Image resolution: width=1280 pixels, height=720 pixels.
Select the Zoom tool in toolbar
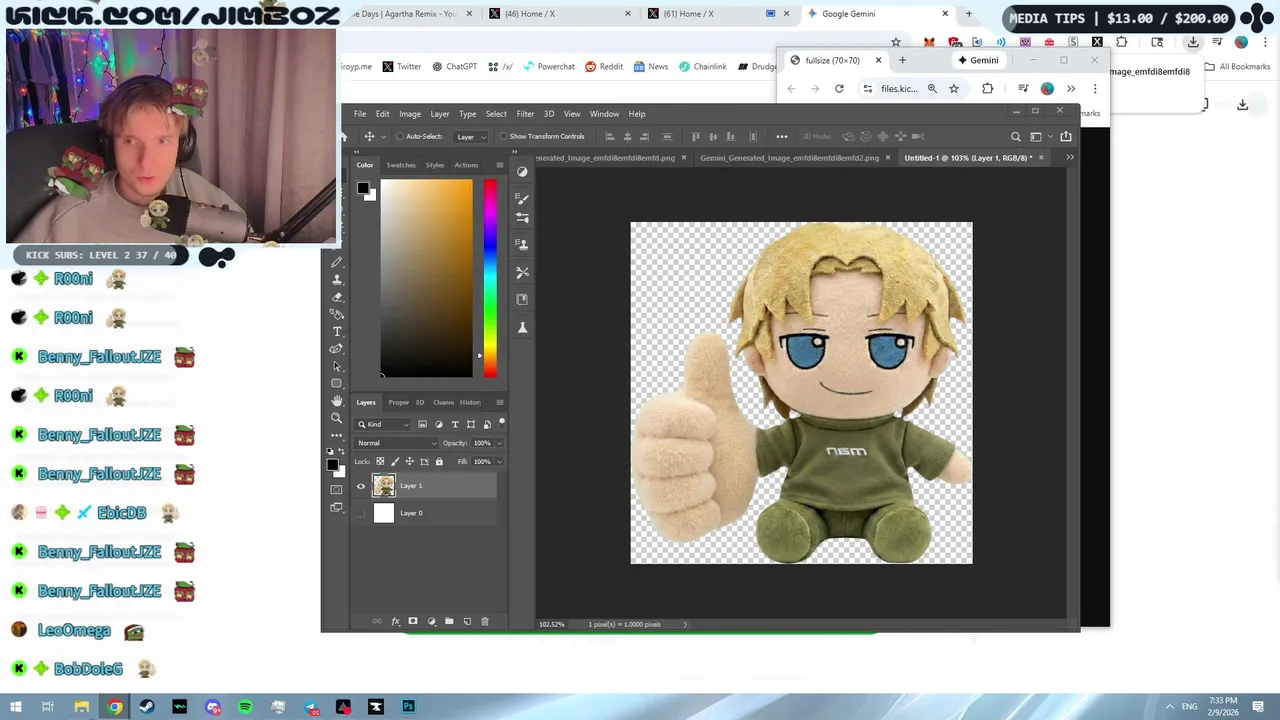pyautogui.click(x=336, y=418)
